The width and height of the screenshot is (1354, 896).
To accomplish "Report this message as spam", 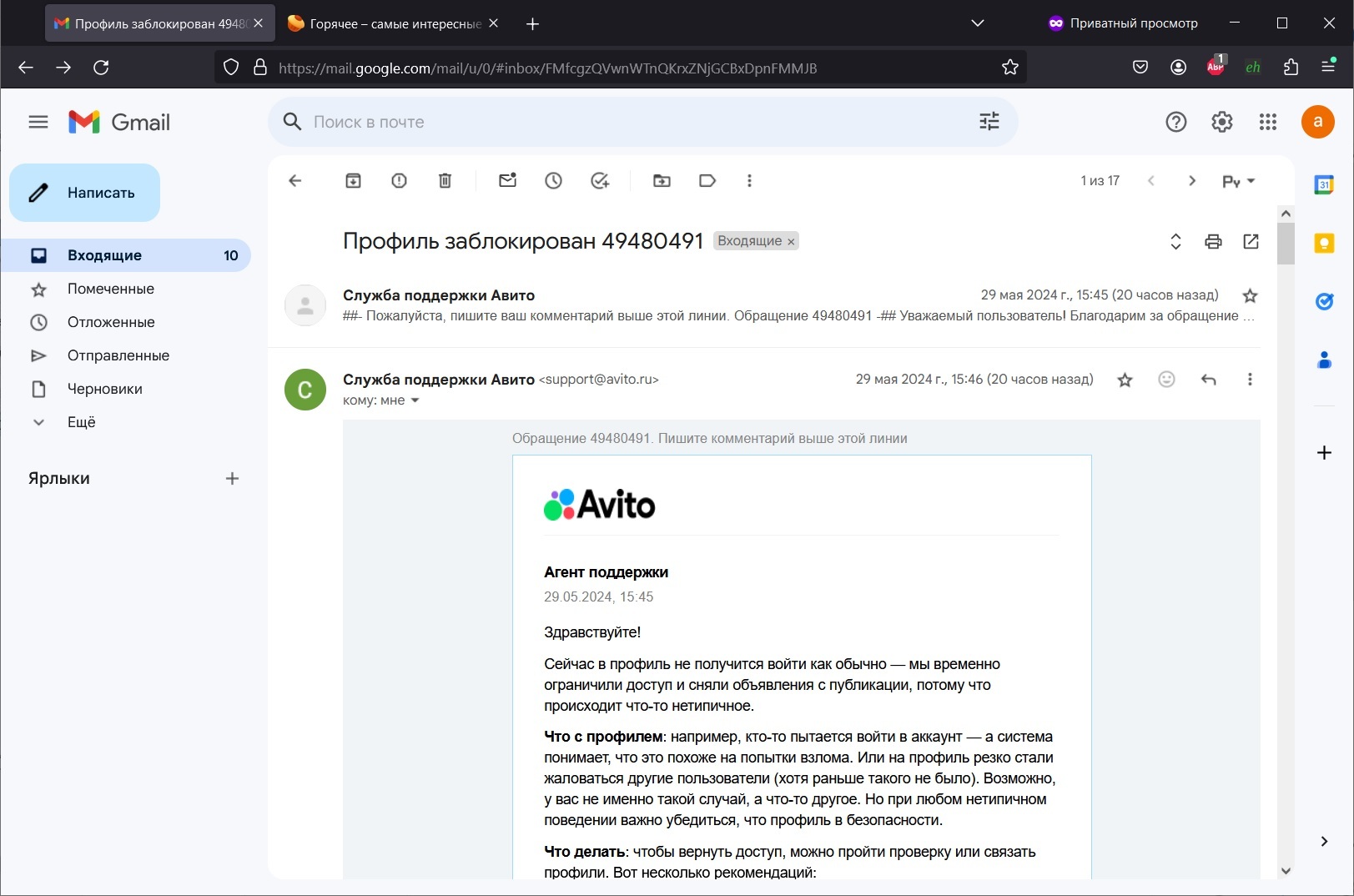I will [400, 180].
